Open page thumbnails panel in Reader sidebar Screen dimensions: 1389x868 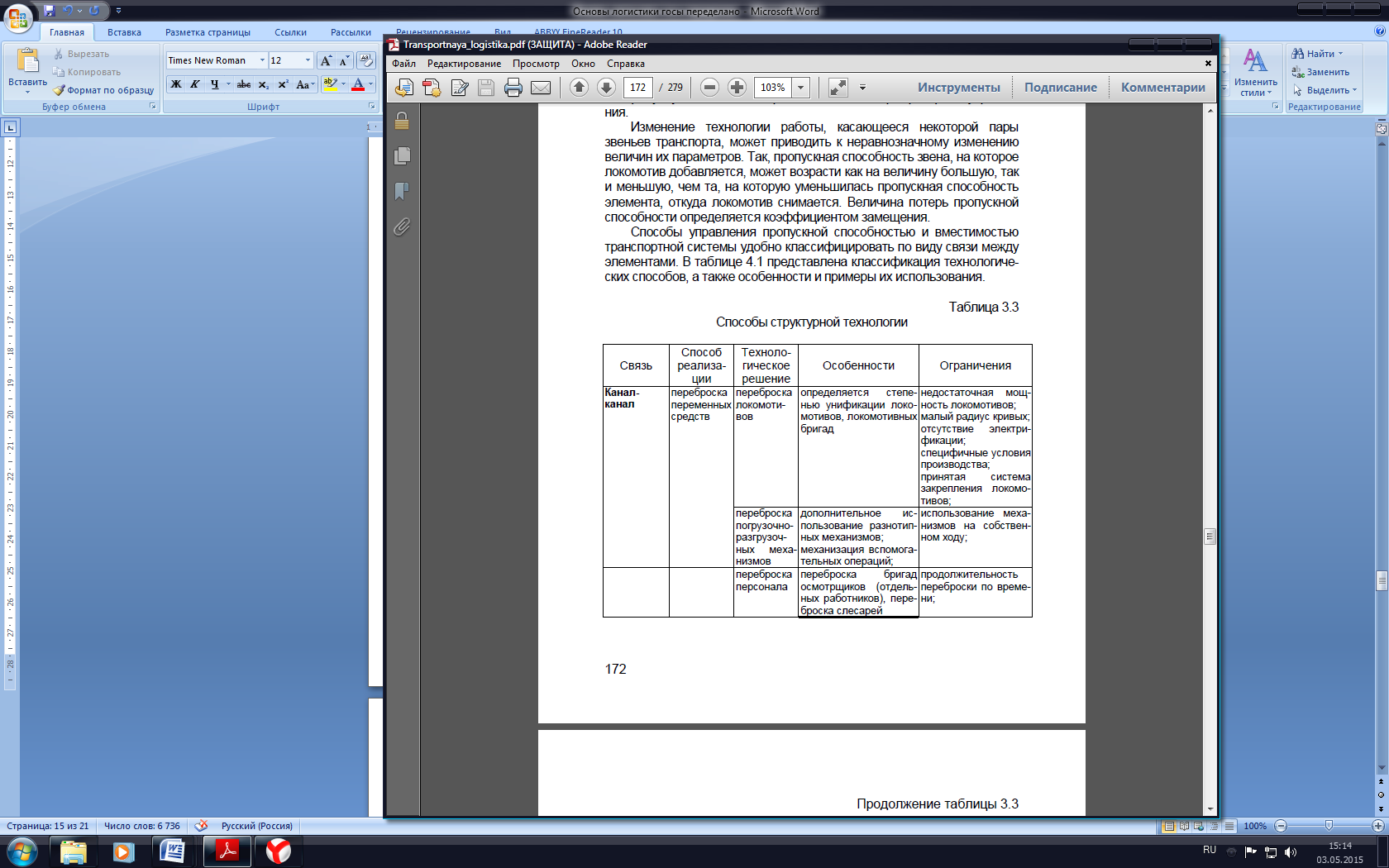(x=402, y=155)
